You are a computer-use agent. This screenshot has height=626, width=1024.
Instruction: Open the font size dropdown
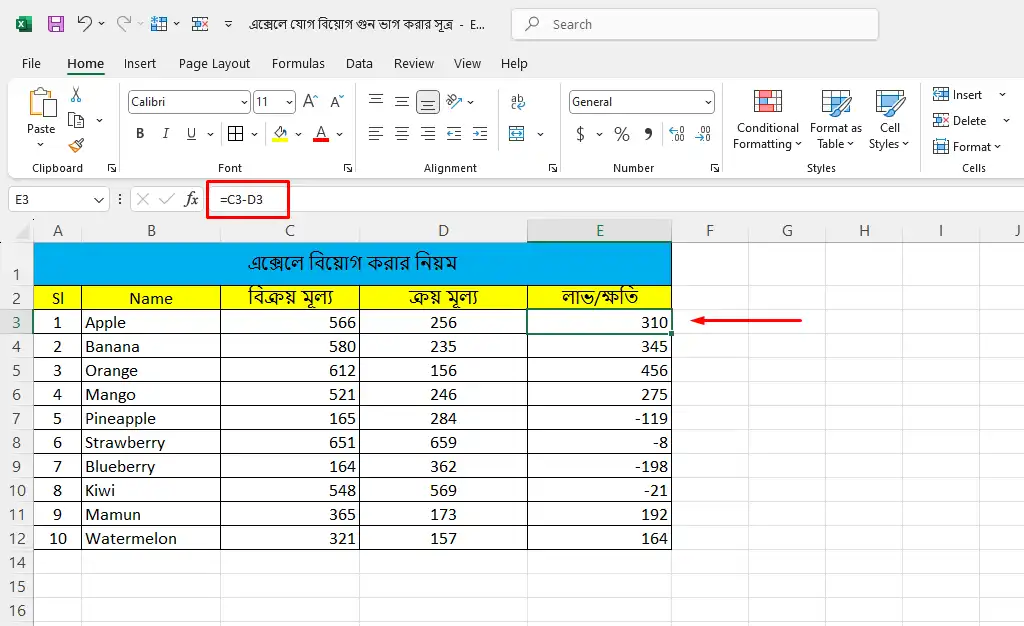coord(289,102)
